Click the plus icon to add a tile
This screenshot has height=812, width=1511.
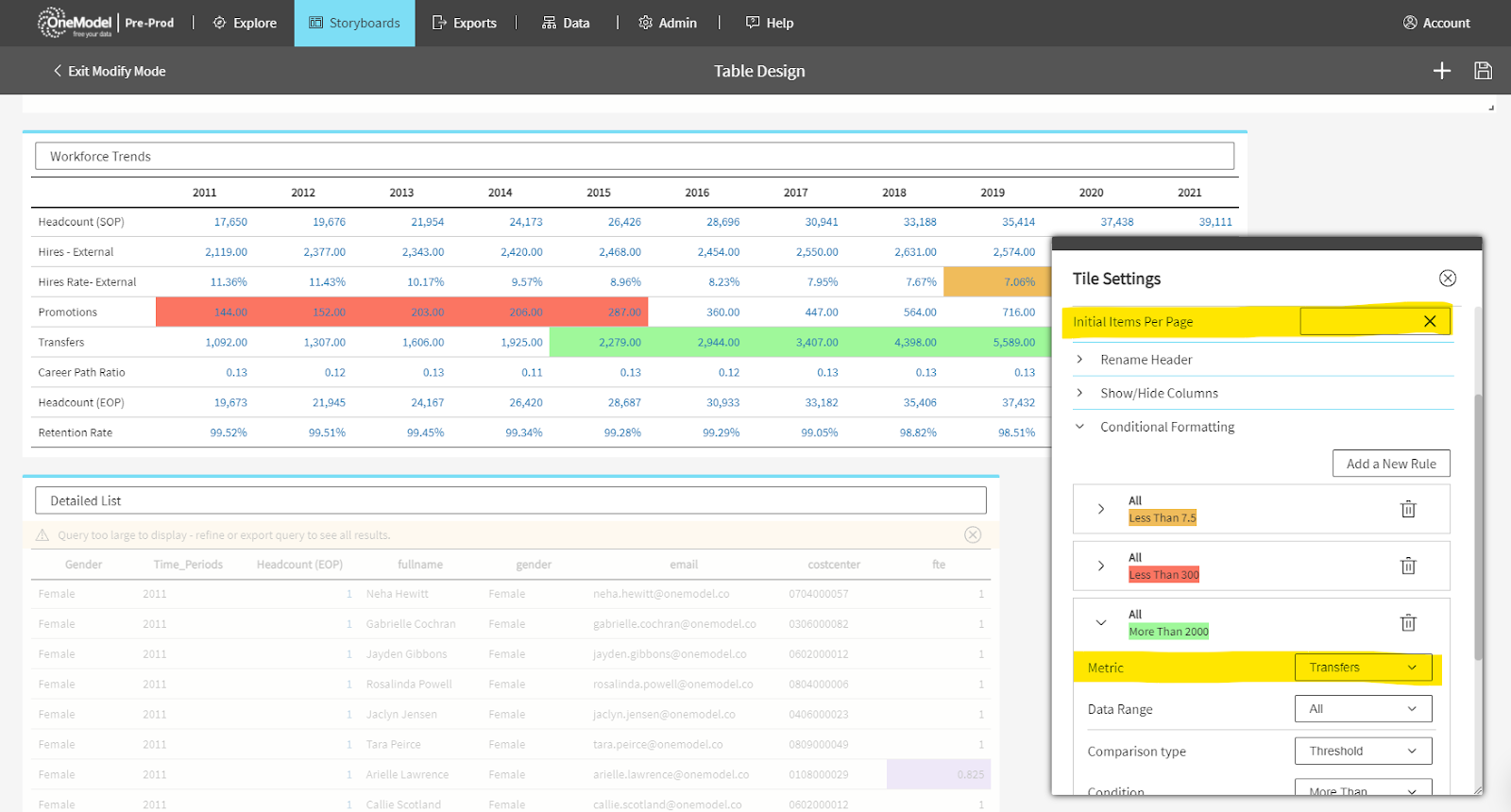point(1441,71)
